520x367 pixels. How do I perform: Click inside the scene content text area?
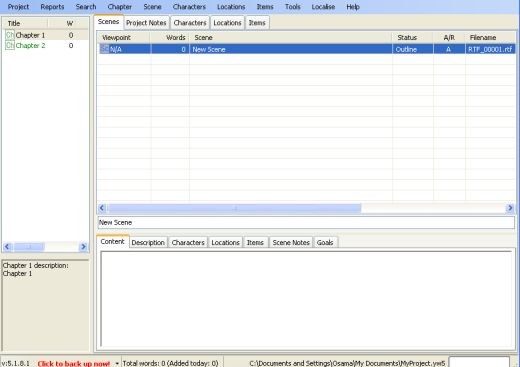tap(306, 299)
